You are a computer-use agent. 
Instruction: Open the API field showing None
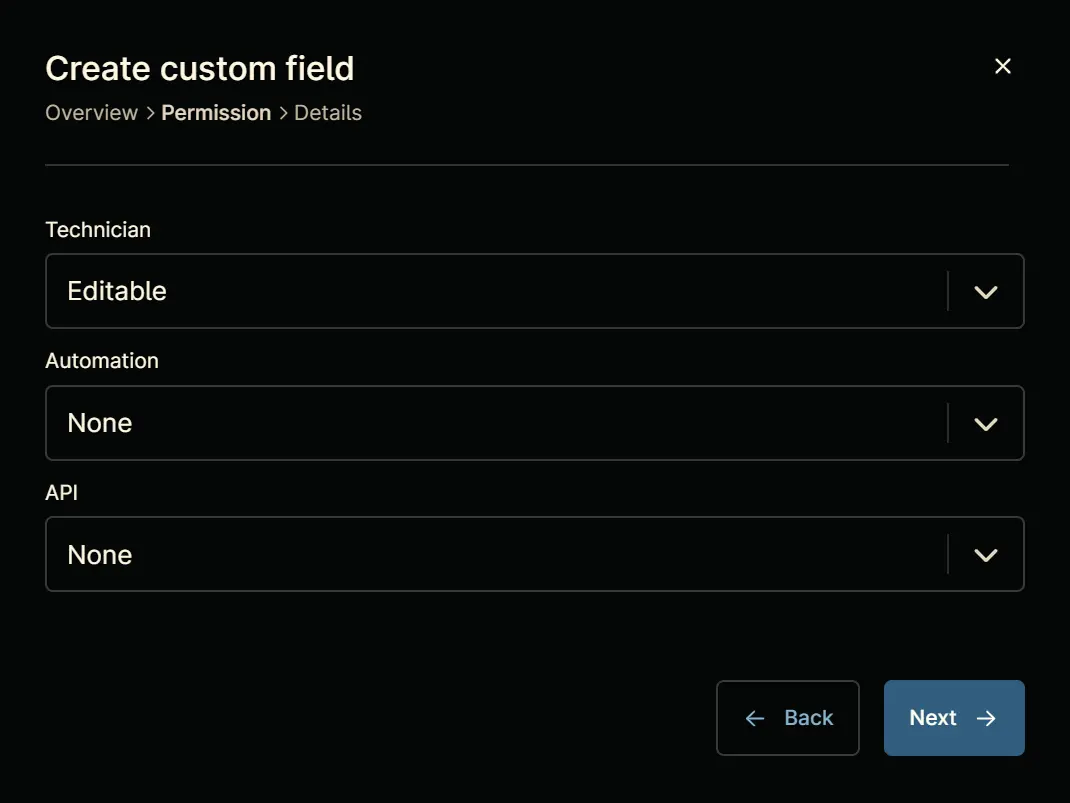pyautogui.click(x=534, y=554)
